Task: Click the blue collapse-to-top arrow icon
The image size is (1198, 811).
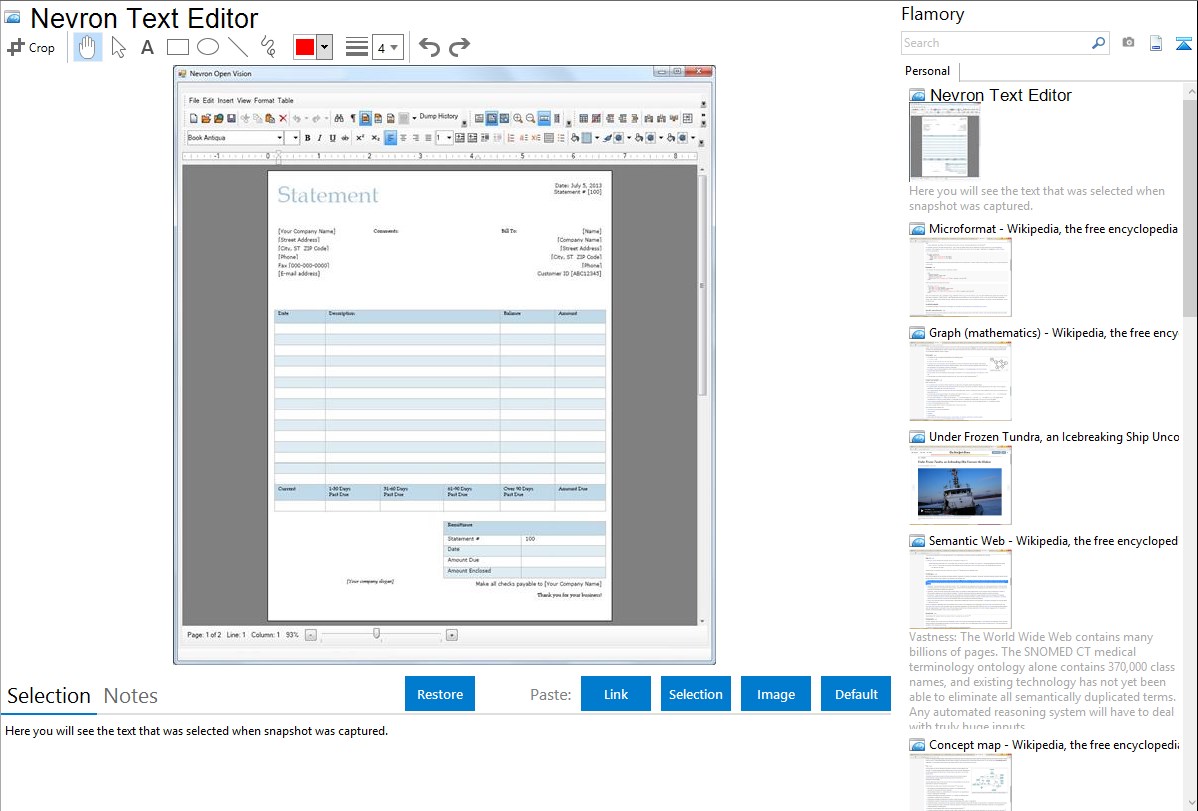Action: coord(1183,43)
